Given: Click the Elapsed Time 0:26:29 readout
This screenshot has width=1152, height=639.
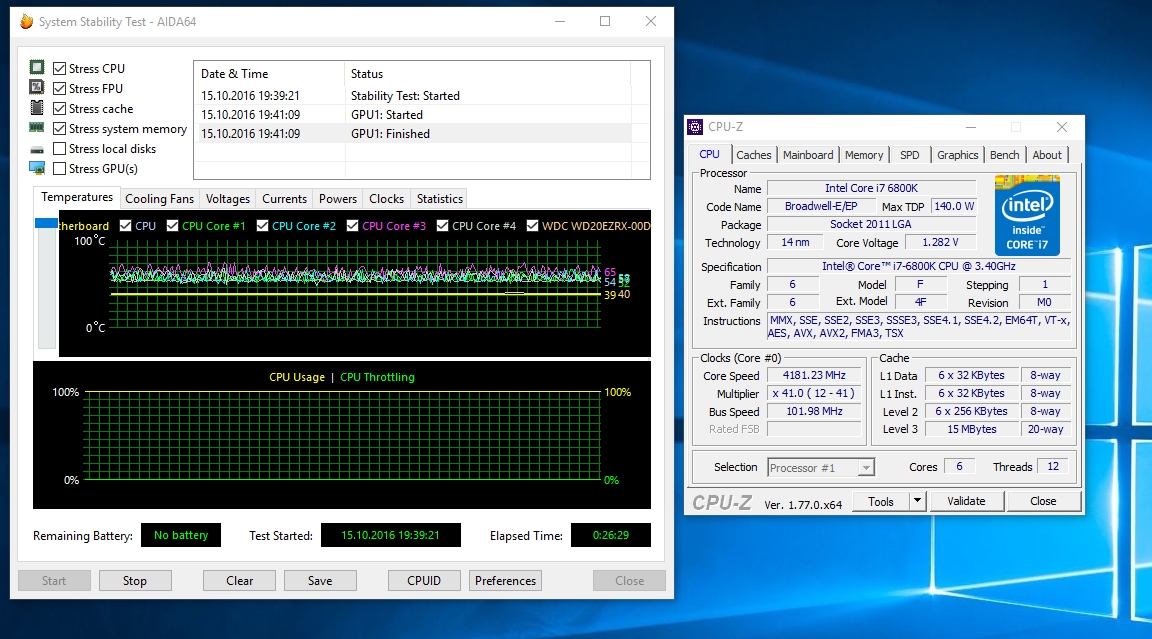Looking at the screenshot, I should (x=611, y=535).
